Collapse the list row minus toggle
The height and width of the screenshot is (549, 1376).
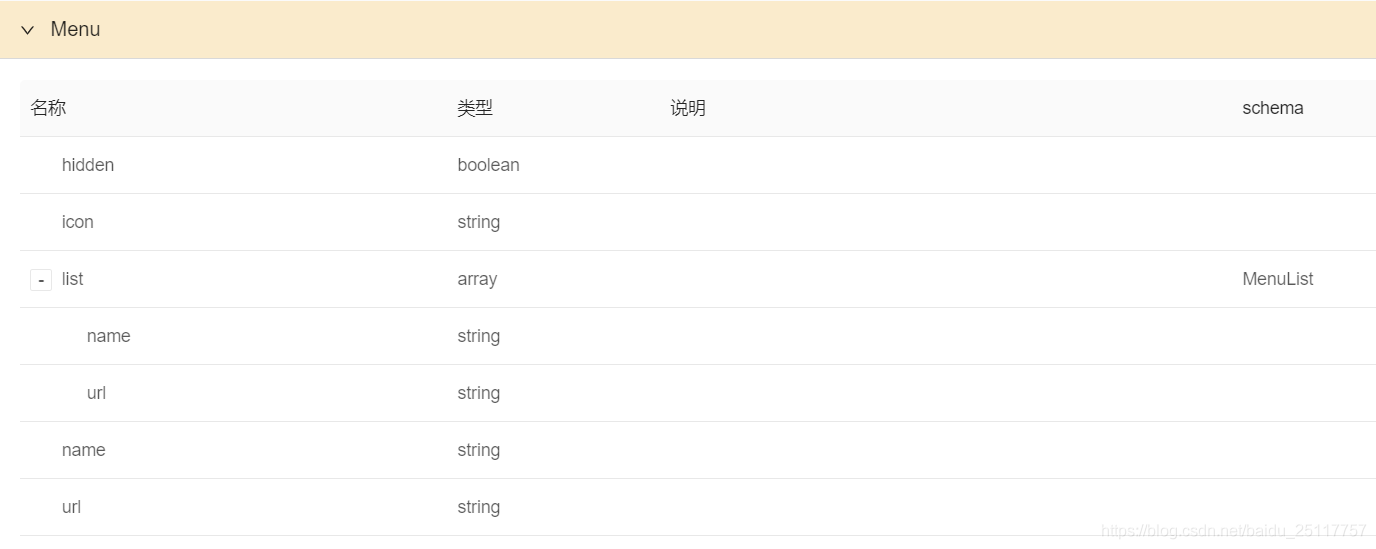click(x=41, y=280)
